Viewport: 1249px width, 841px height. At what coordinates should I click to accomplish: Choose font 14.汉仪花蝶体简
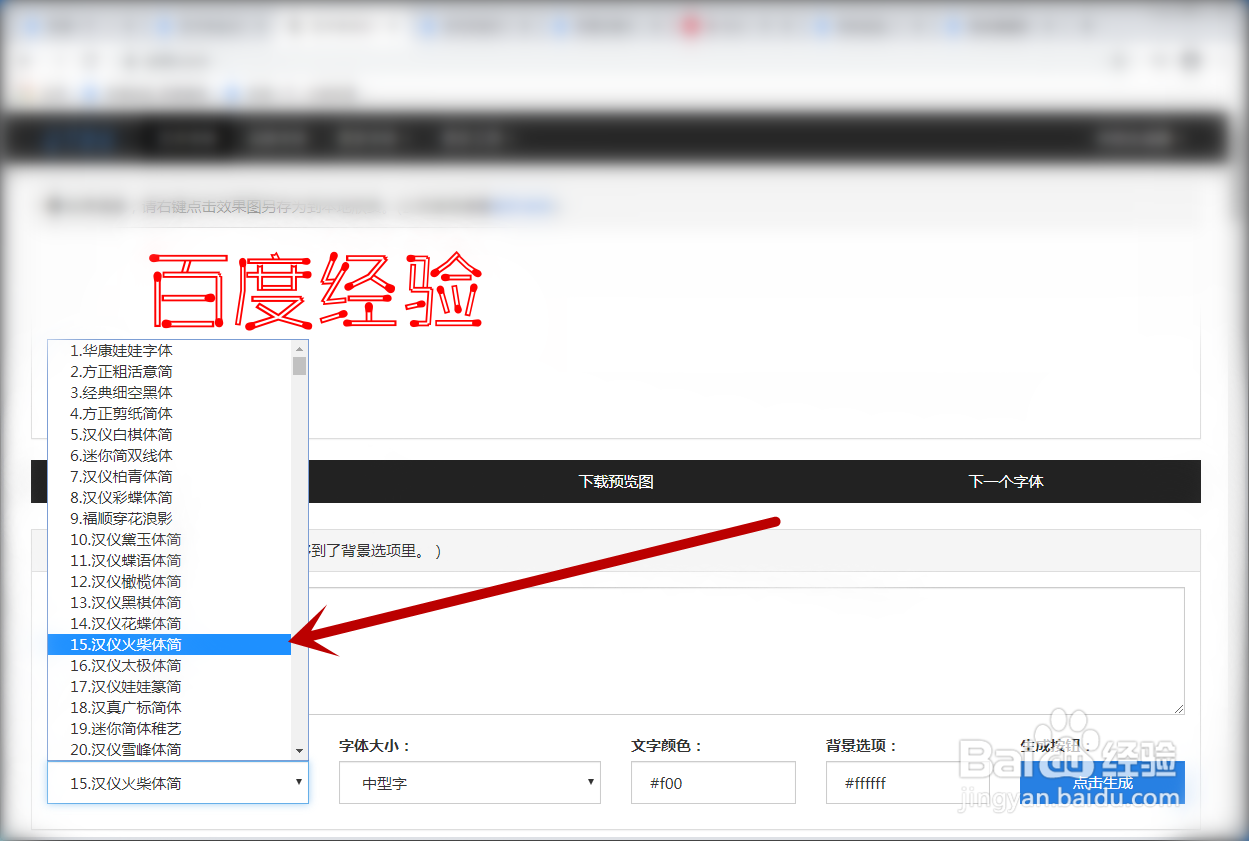point(169,624)
